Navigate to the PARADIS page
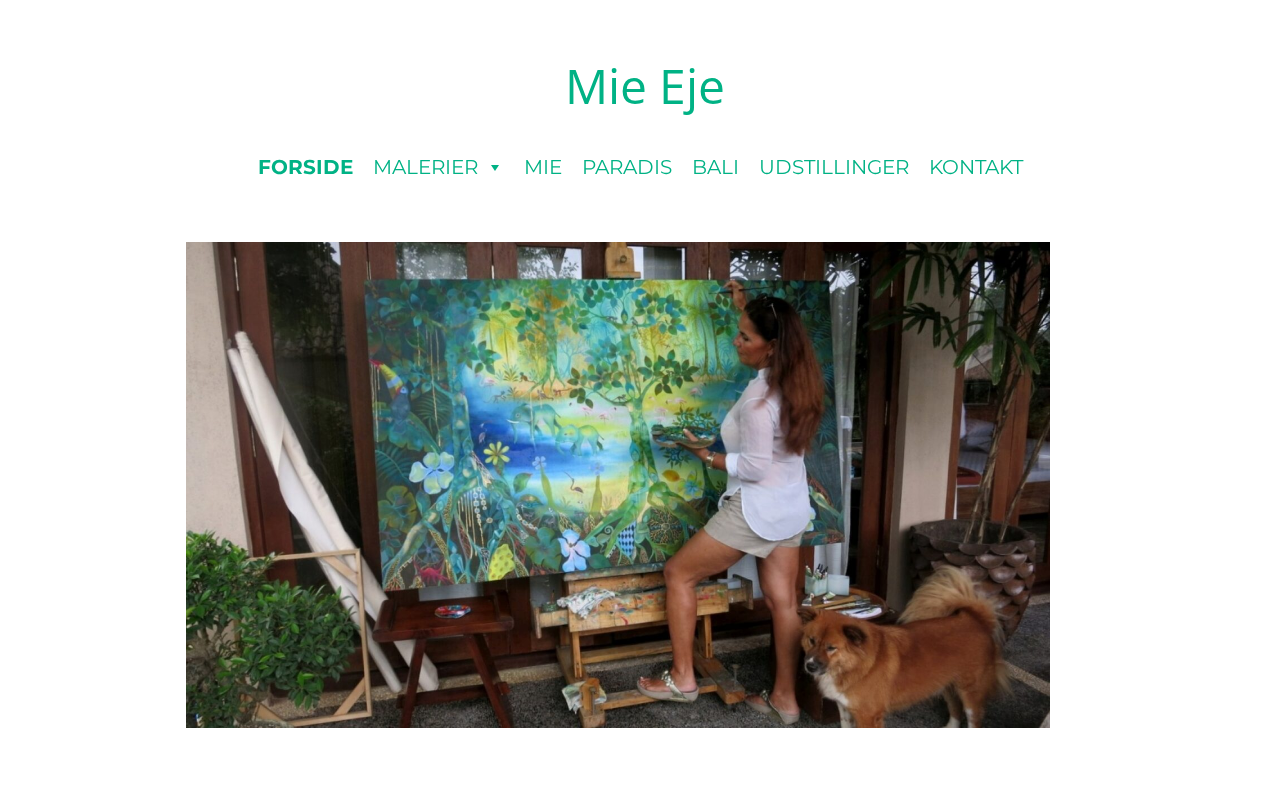Viewport: 1280px width, 800px height. coord(627,167)
